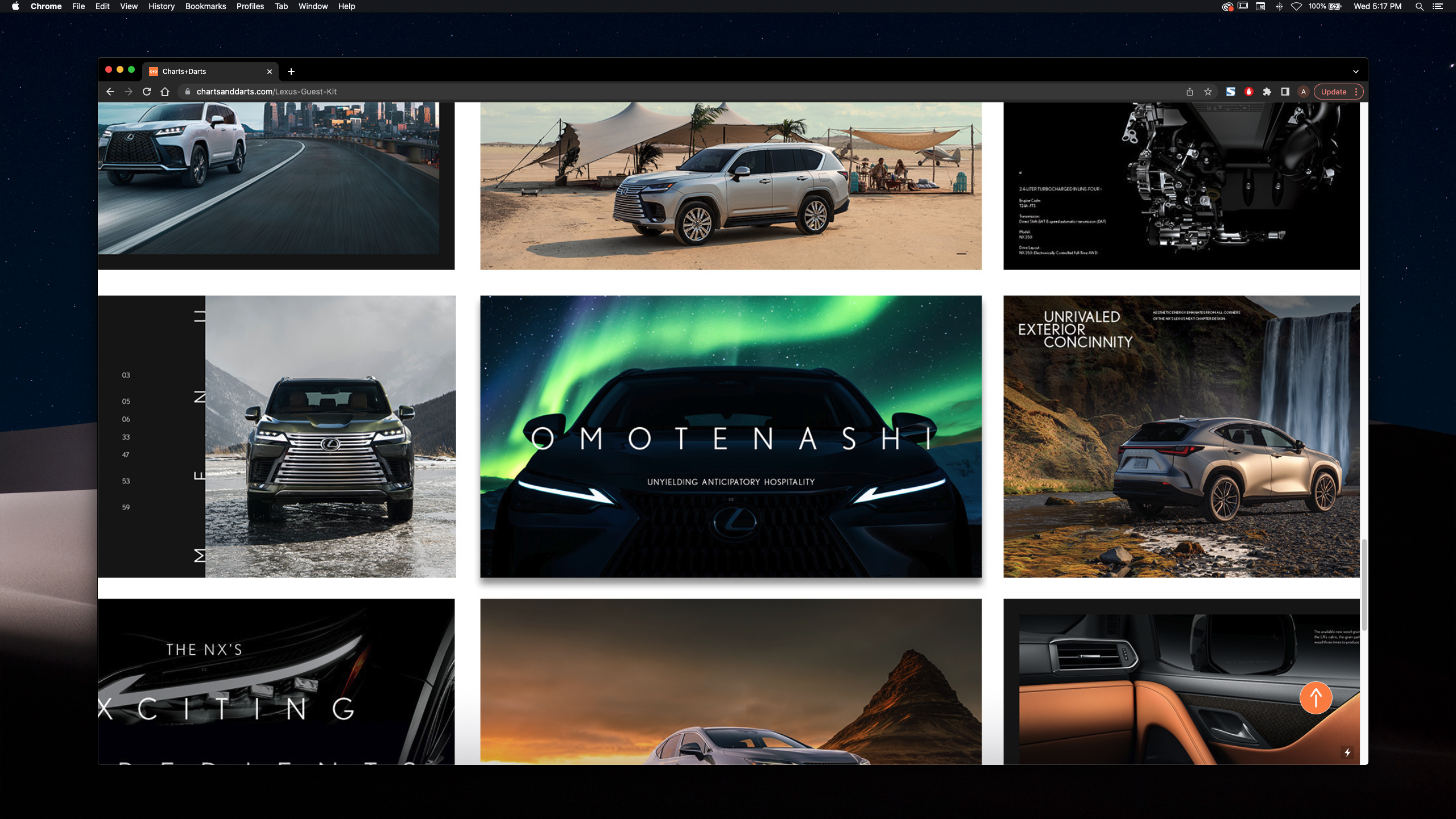Reload the current page
This screenshot has width=1456, height=819.
tap(147, 92)
